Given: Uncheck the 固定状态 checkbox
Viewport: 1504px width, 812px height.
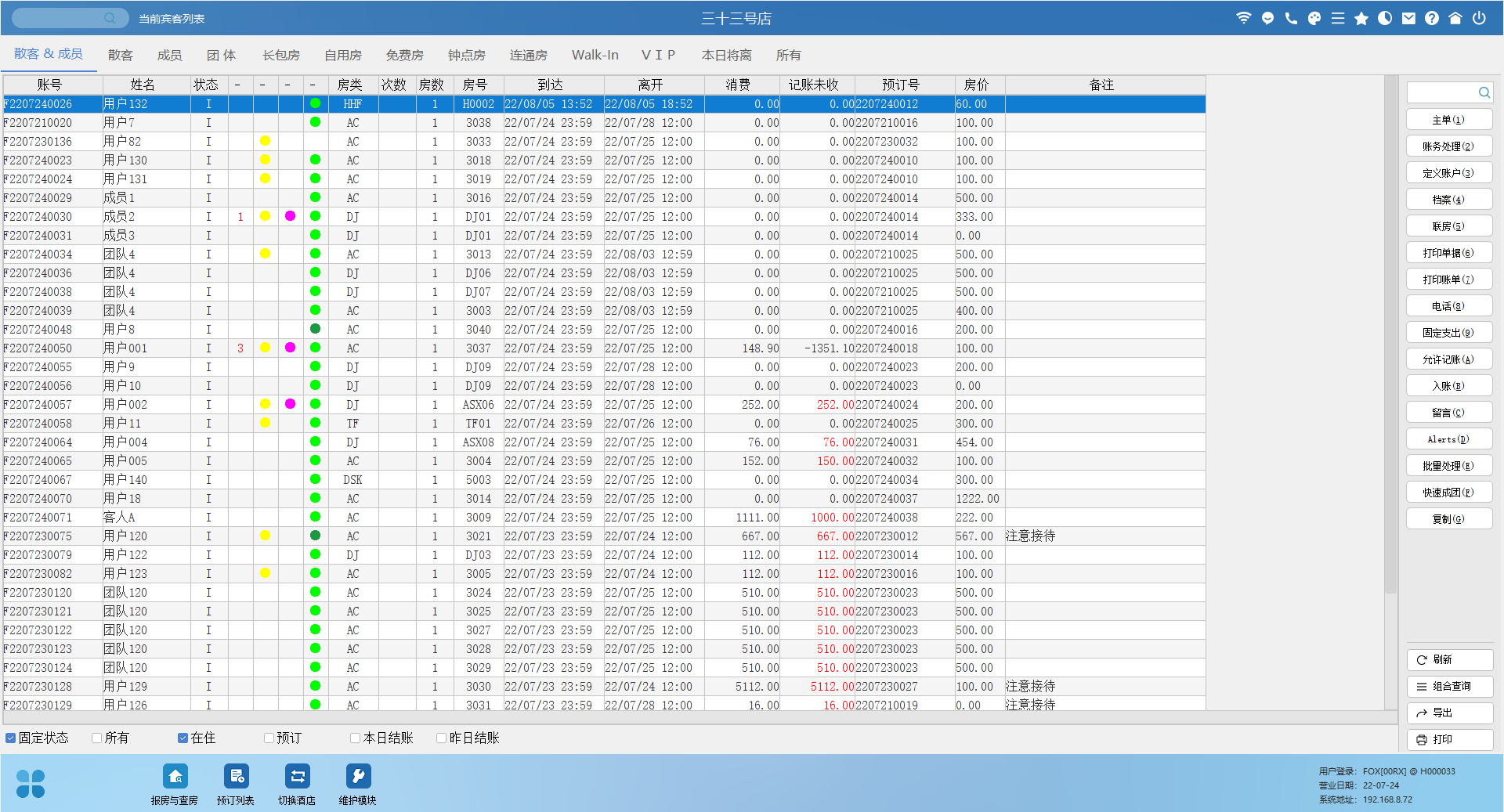Looking at the screenshot, I should pyautogui.click(x=11, y=738).
